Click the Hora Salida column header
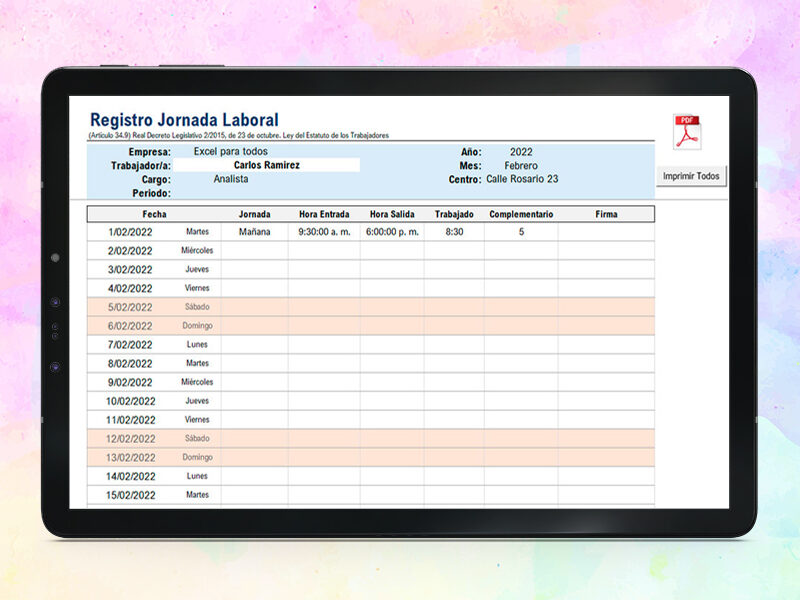800x600 pixels. tap(392, 214)
